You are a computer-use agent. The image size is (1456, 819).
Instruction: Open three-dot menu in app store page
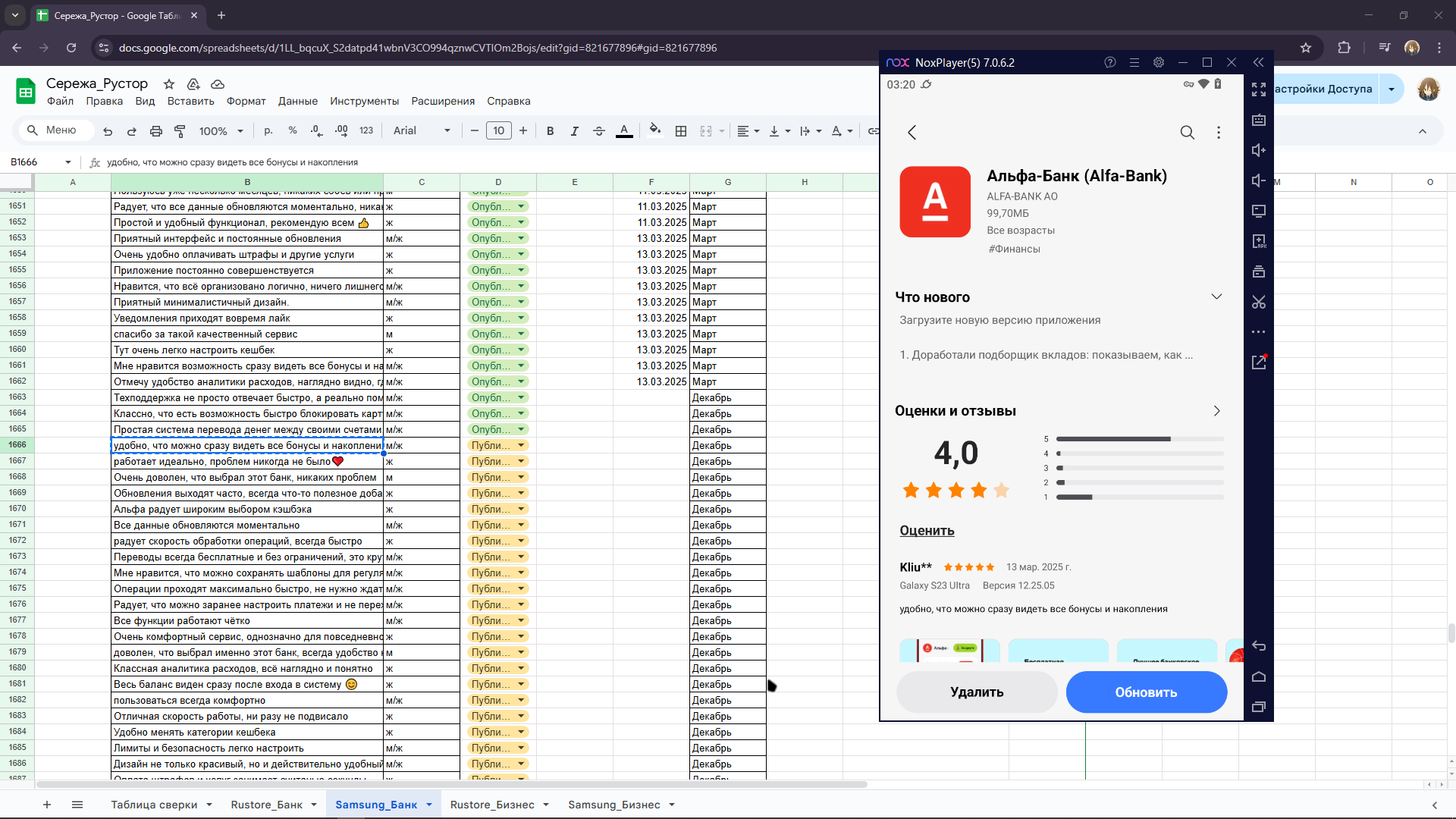(x=1219, y=133)
